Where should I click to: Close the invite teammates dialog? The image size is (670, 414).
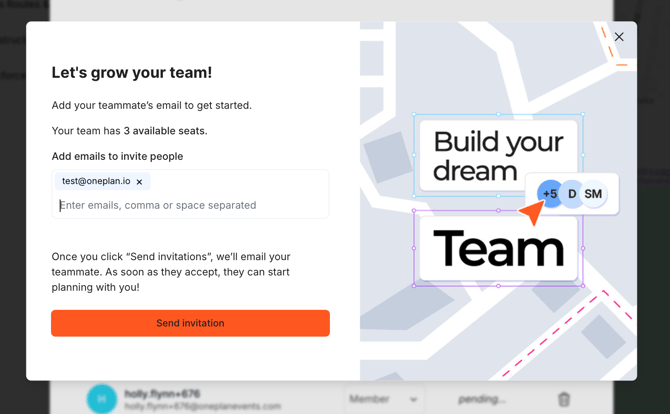pyautogui.click(x=619, y=37)
